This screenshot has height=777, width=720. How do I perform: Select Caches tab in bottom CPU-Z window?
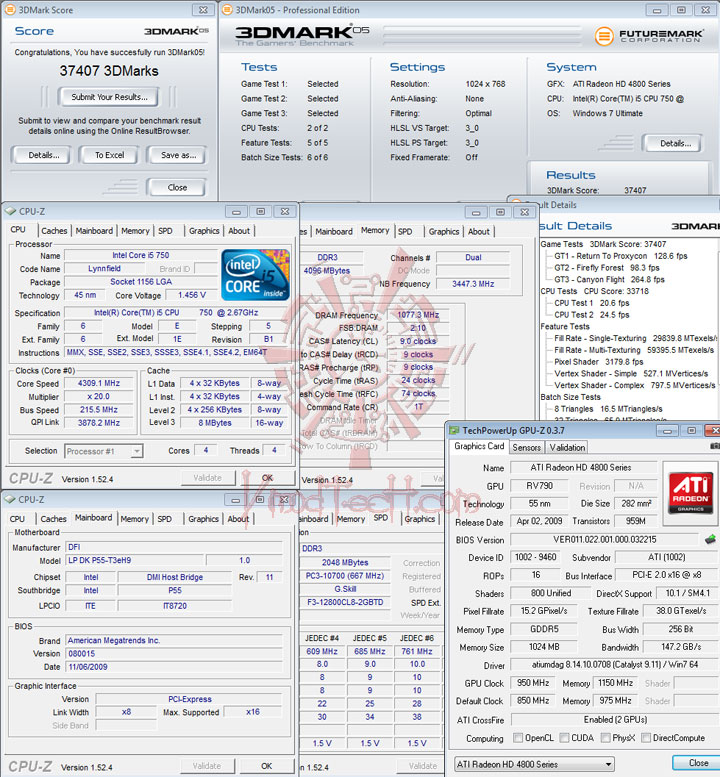(x=53, y=519)
